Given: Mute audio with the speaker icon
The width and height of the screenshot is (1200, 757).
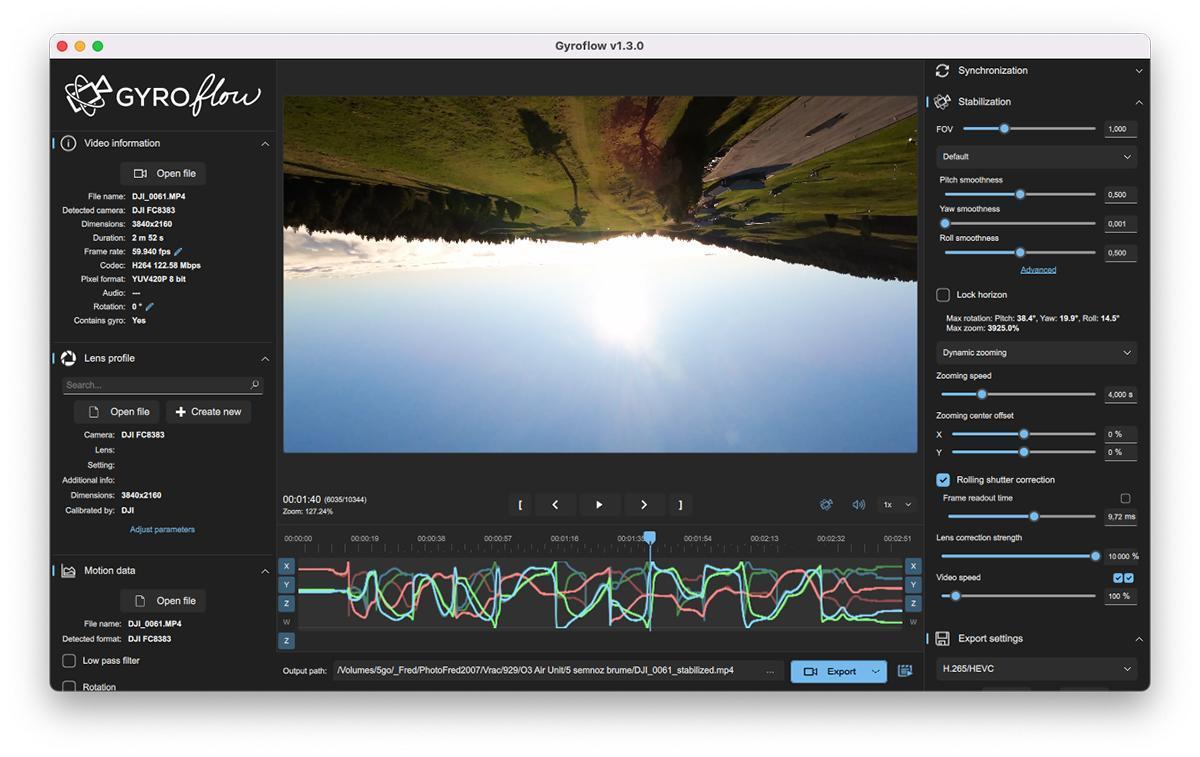Looking at the screenshot, I should [858, 505].
